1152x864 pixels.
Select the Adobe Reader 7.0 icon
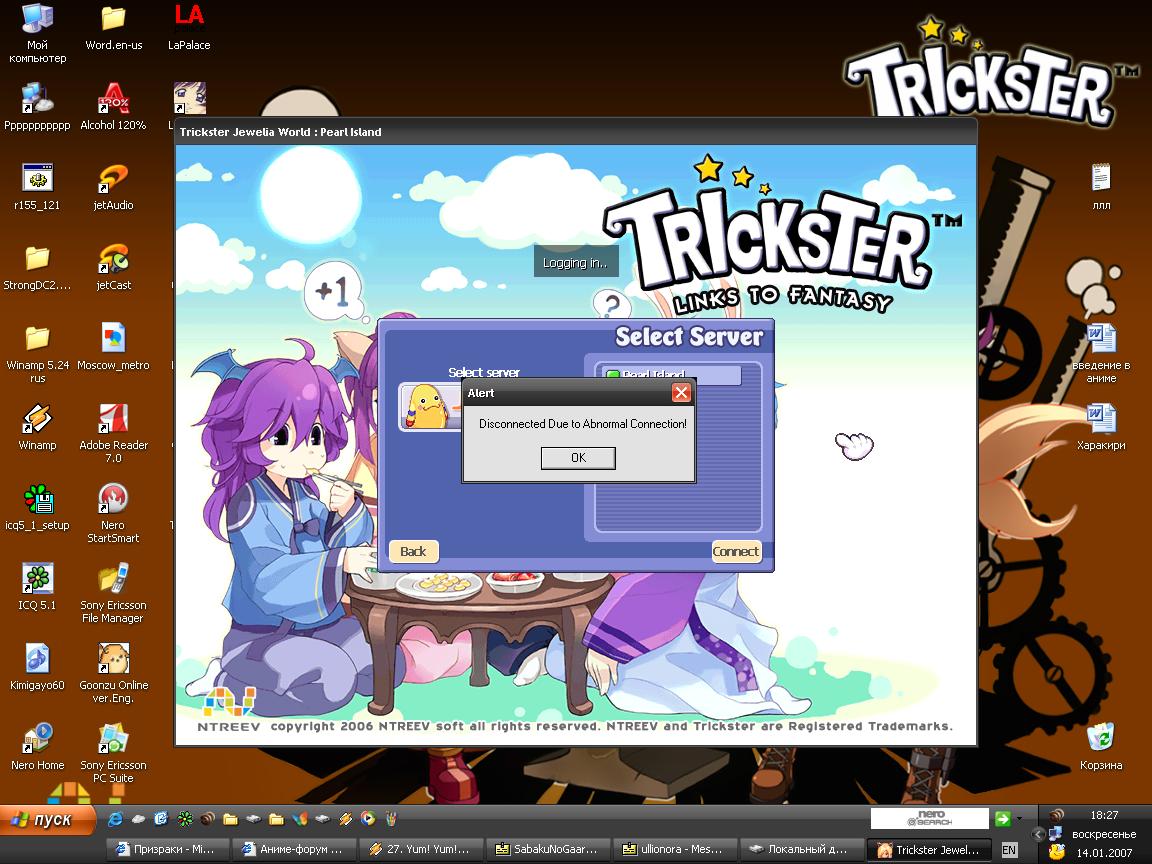113,434
